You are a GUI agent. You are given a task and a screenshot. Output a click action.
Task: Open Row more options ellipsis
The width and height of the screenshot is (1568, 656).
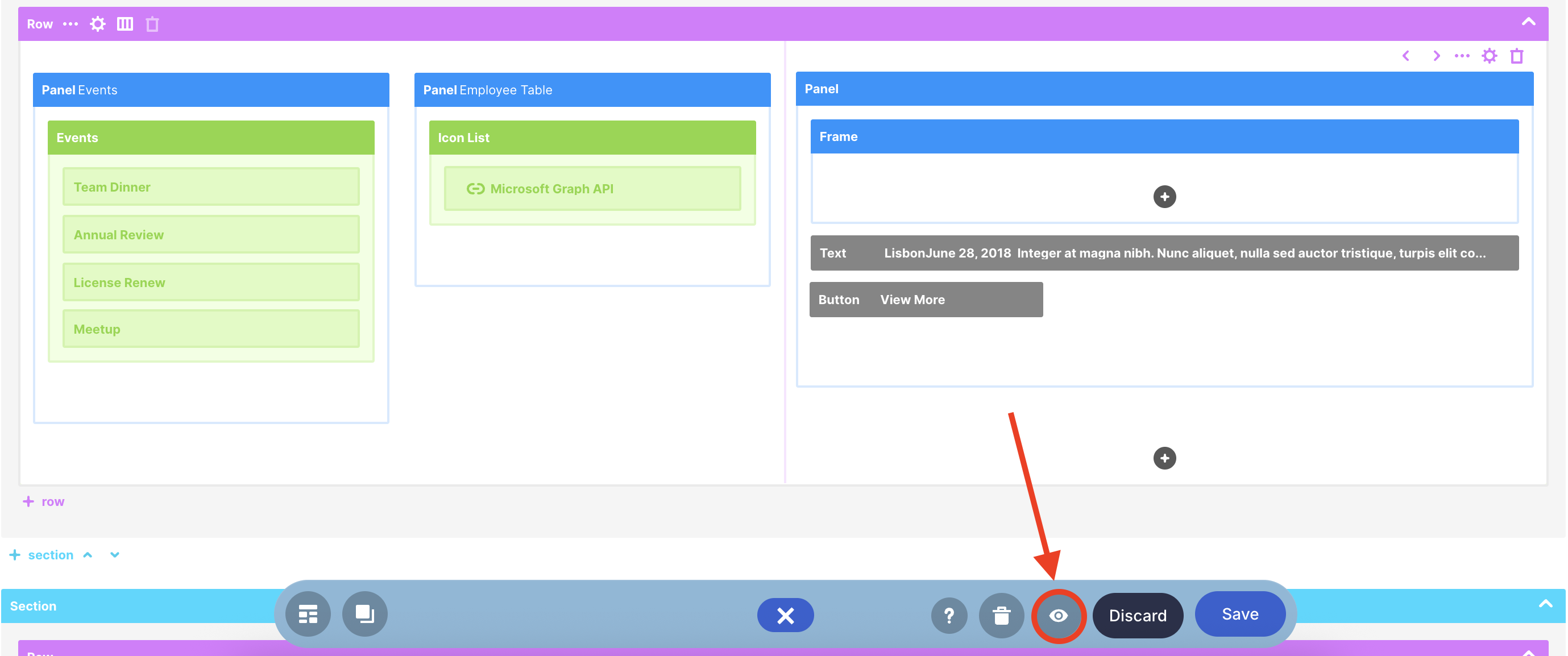tap(70, 24)
